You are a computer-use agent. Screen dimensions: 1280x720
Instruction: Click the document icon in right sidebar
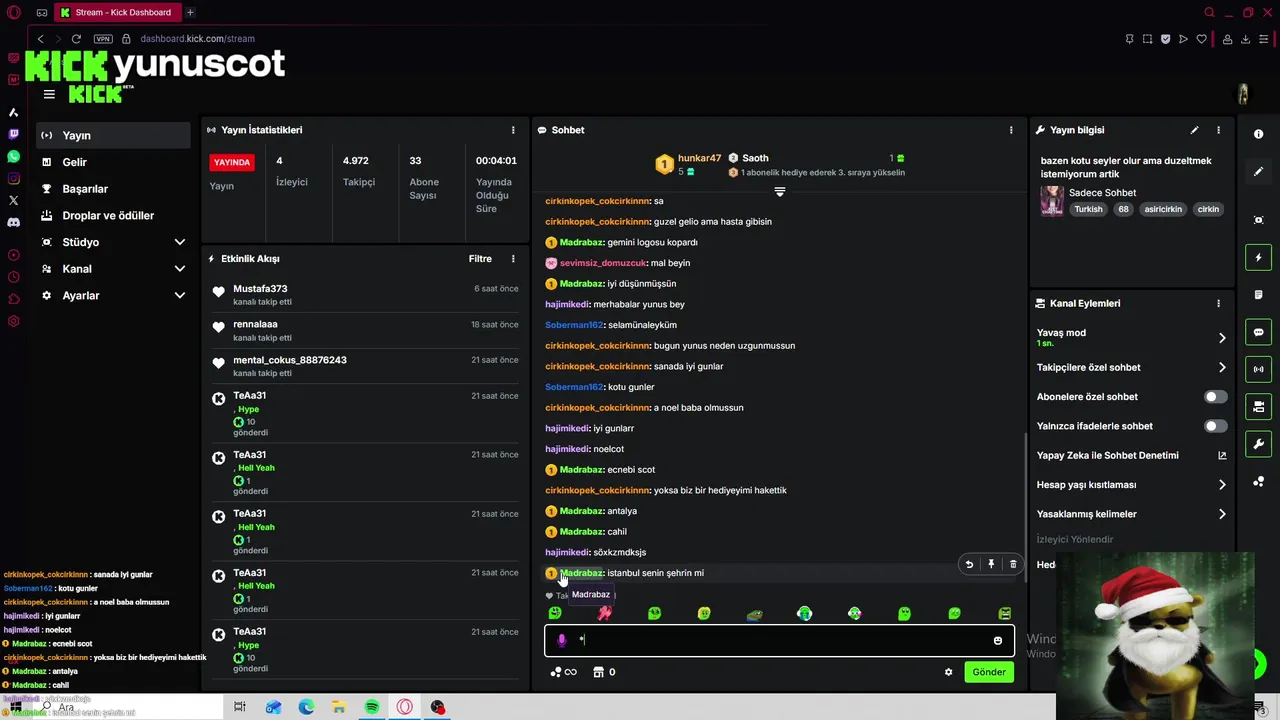pos(1259,295)
